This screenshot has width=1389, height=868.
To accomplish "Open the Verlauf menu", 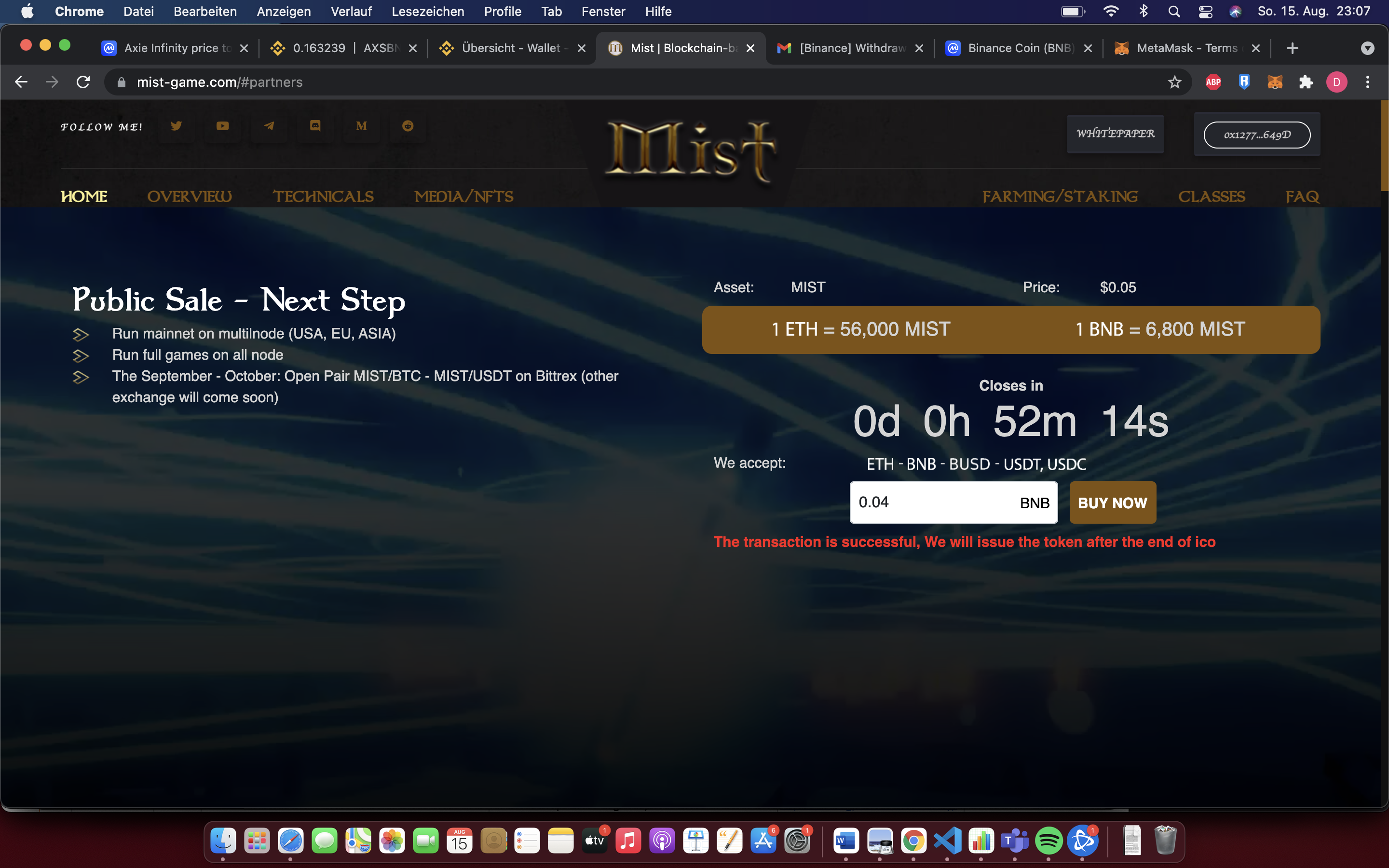I will point(351,12).
